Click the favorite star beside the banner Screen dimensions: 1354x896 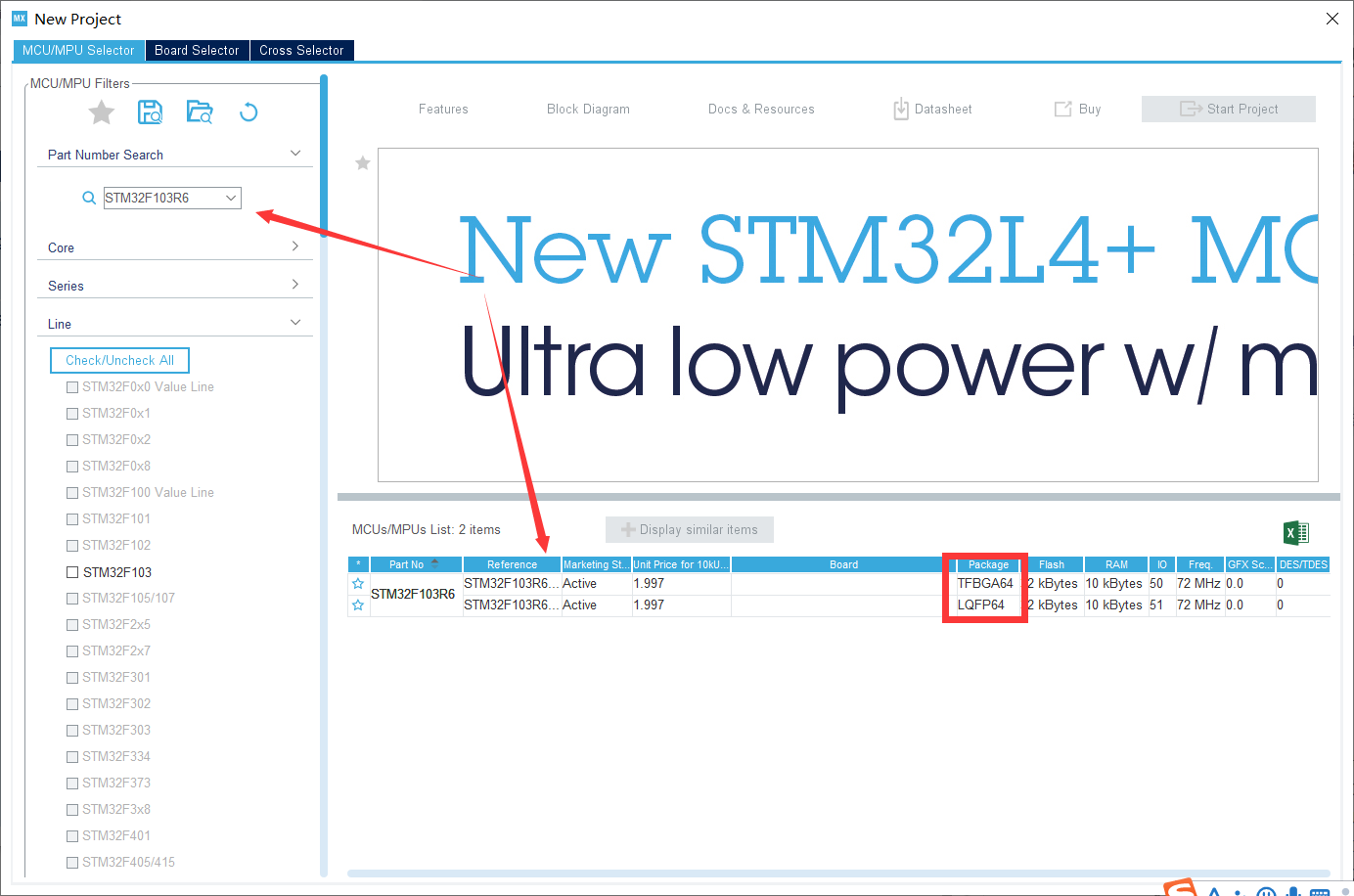(363, 163)
